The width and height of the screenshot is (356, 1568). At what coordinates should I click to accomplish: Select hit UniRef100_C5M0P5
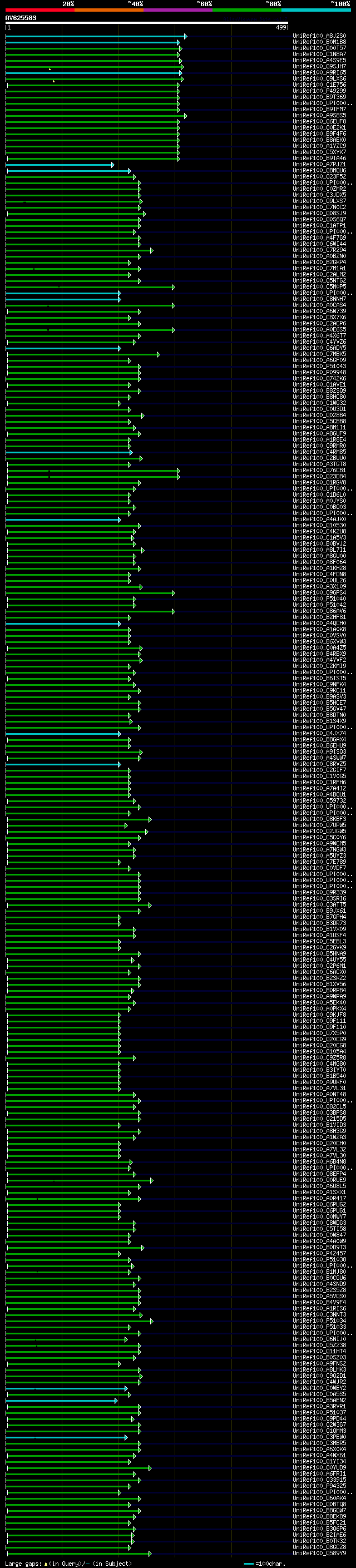(x=319, y=286)
